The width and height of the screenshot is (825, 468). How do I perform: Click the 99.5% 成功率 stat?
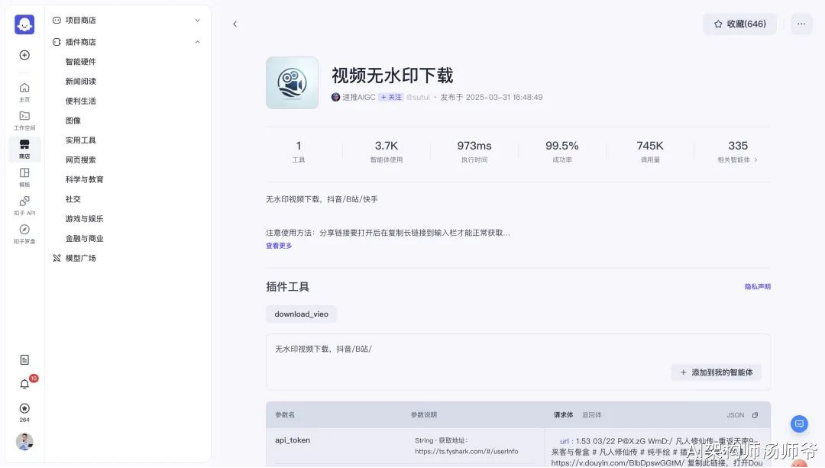click(x=562, y=151)
